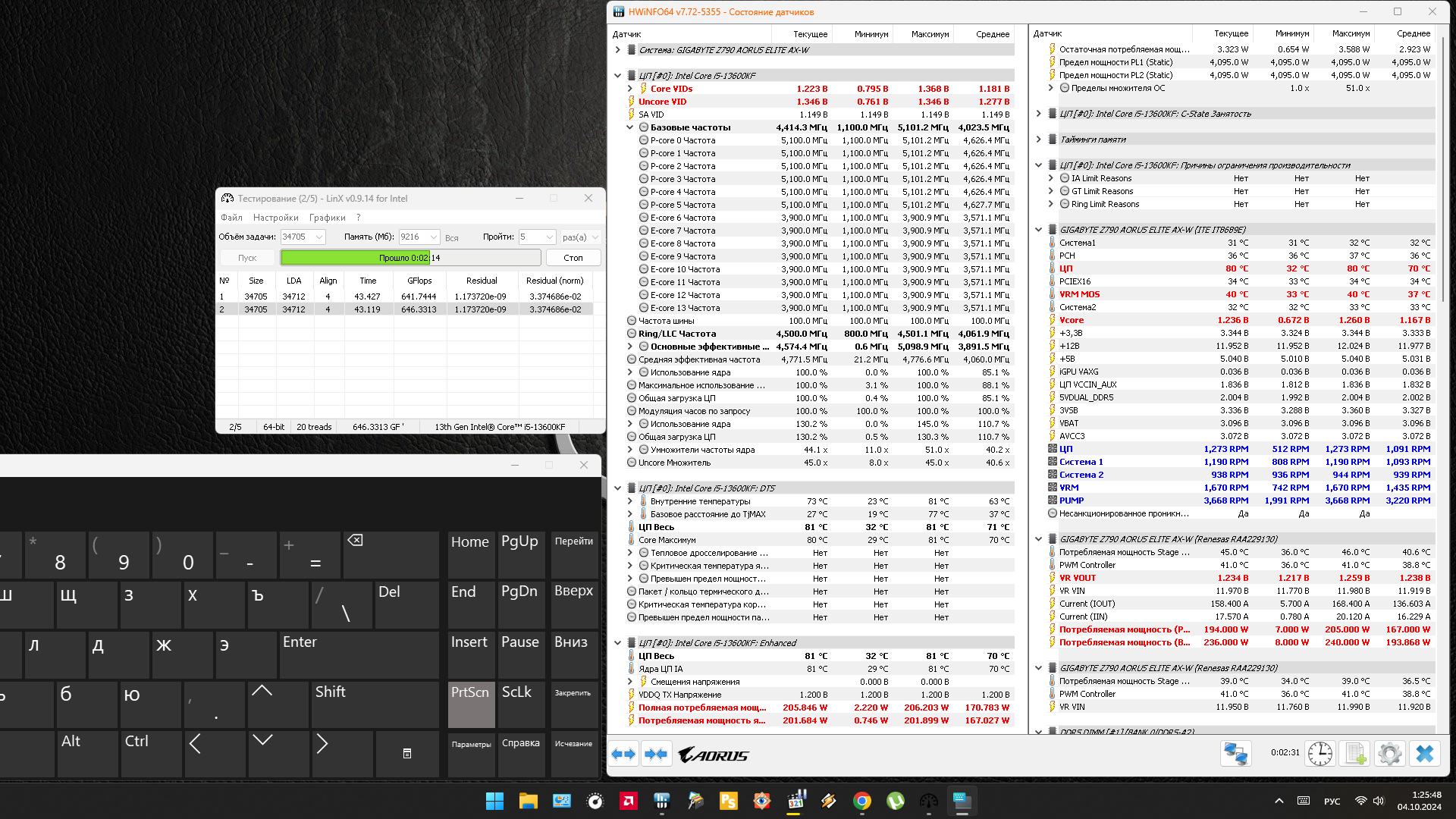The width and height of the screenshot is (1456, 819).
Task: Click the collapse columns arrows icon in HWiNFO
Action: tap(656, 755)
